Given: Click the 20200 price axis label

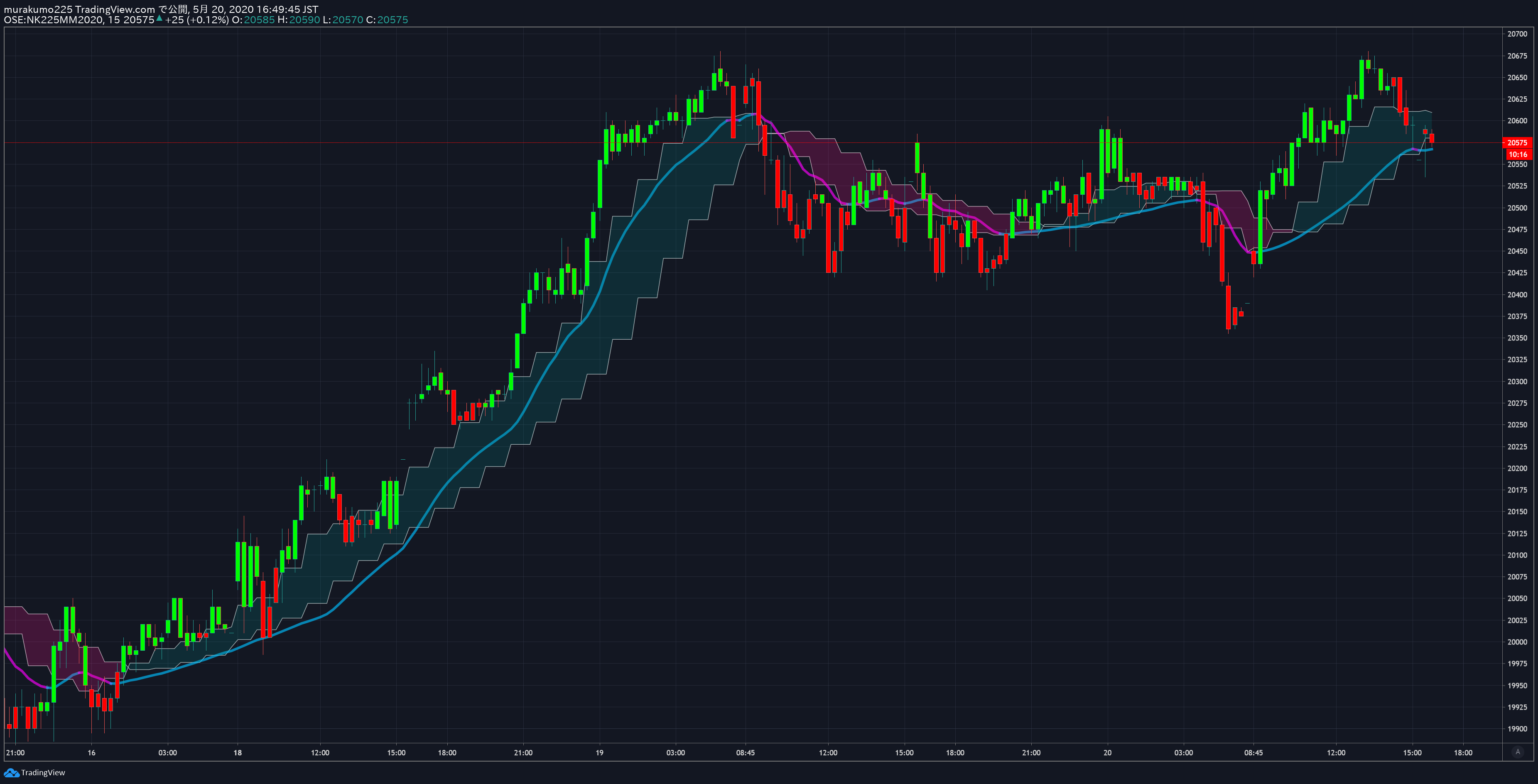Looking at the screenshot, I should point(1517,468).
